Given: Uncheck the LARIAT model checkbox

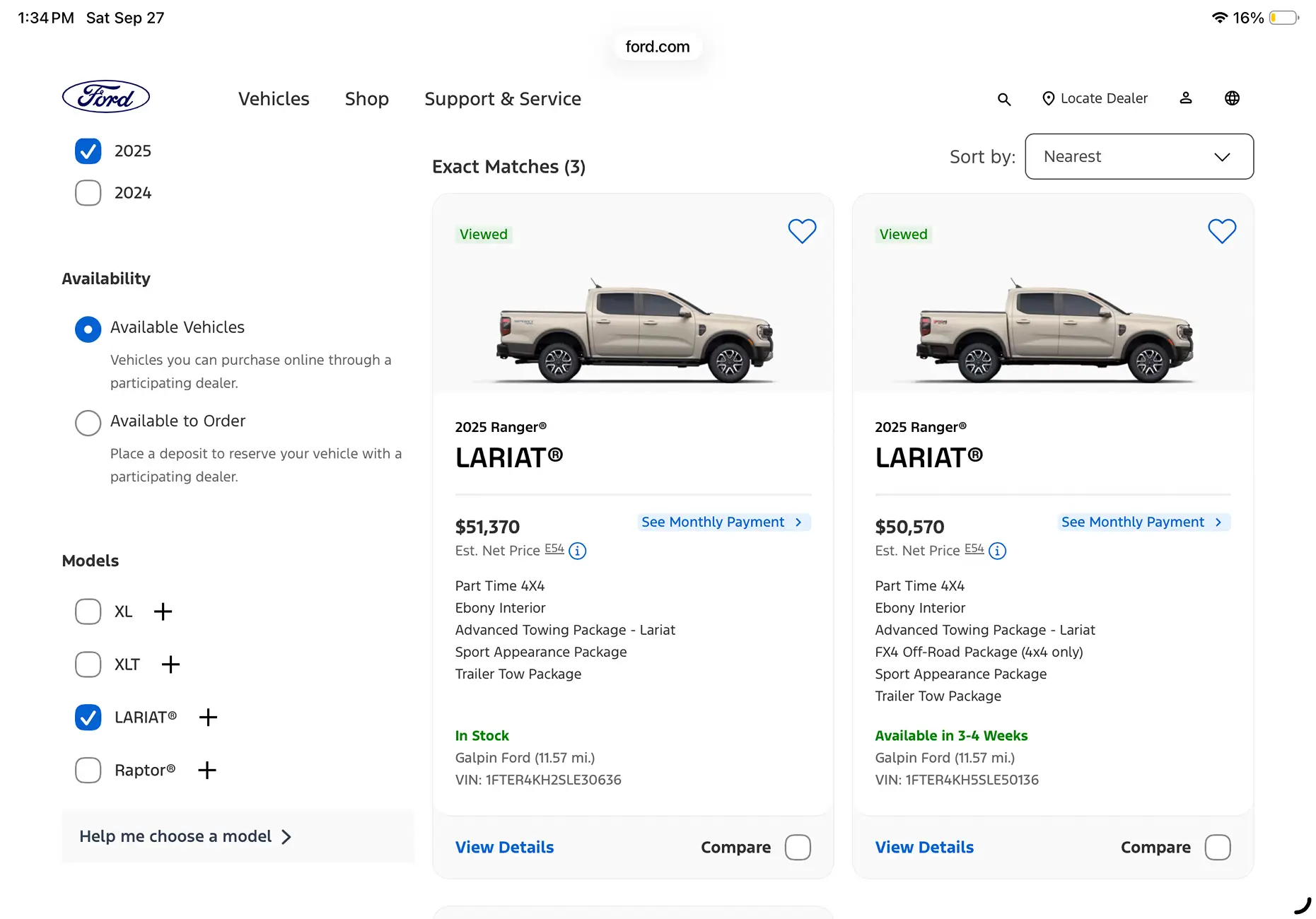Looking at the screenshot, I should click(88, 718).
